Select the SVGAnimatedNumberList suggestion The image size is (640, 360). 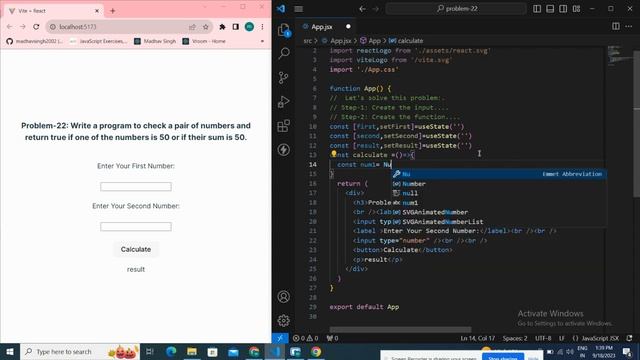click(x=499, y=222)
